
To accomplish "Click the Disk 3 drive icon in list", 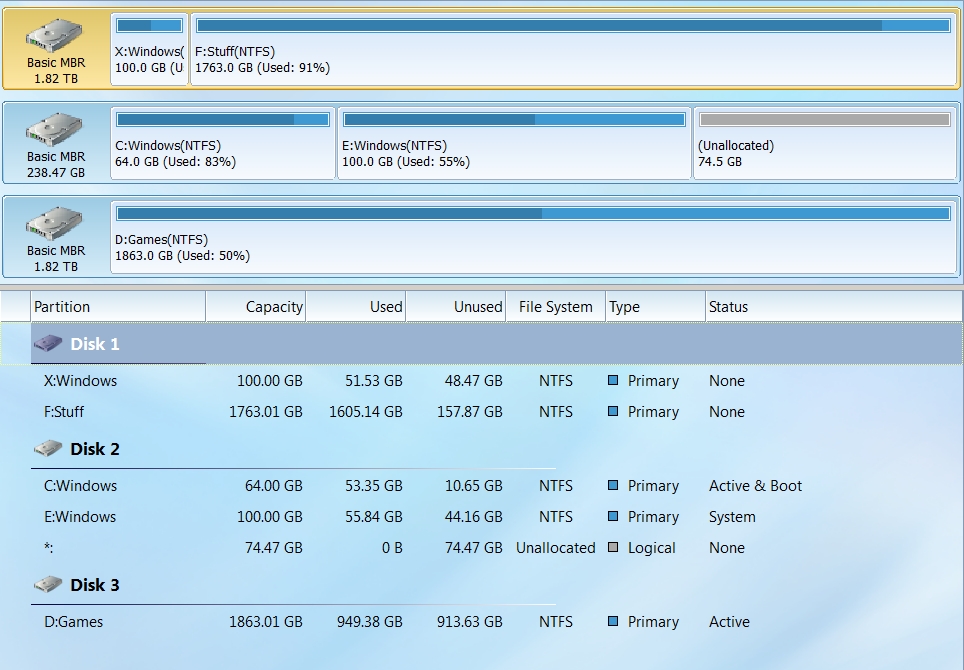I will pyautogui.click(x=48, y=585).
